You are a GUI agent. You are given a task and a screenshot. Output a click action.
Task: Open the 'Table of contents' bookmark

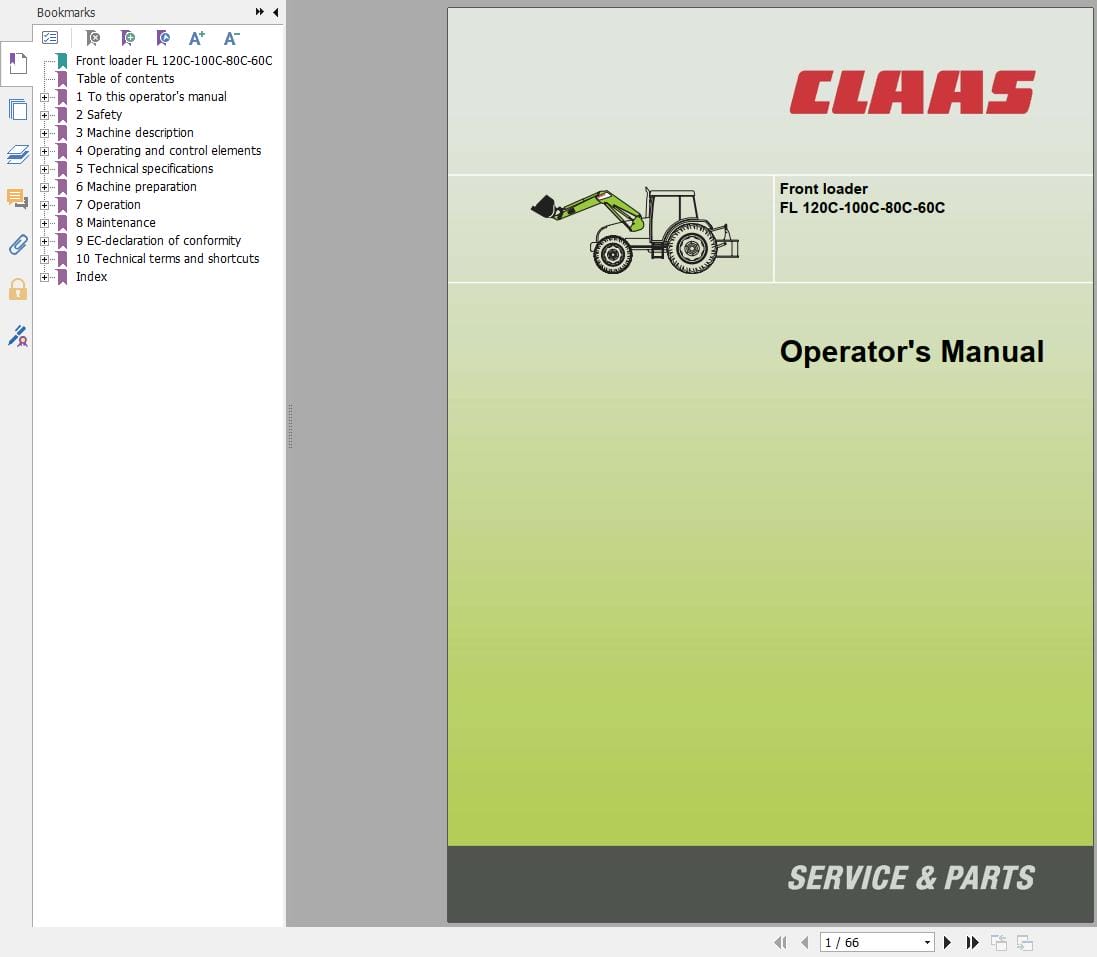pos(125,78)
